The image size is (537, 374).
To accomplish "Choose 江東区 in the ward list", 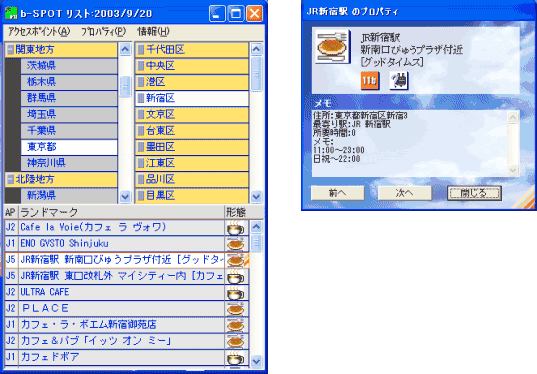I will [192, 163].
